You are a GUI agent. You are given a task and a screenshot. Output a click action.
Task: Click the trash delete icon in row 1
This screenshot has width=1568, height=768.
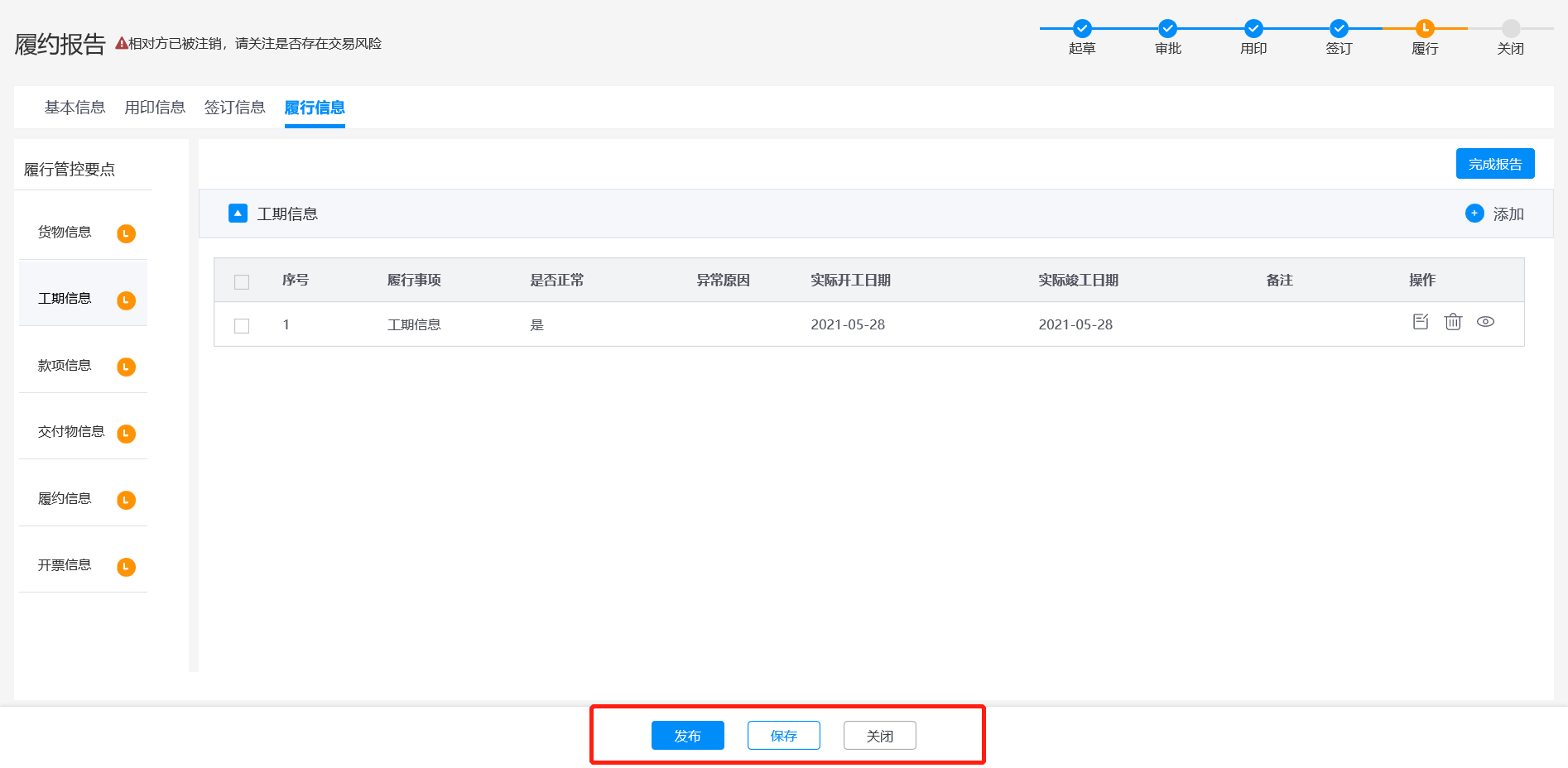click(x=1453, y=322)
